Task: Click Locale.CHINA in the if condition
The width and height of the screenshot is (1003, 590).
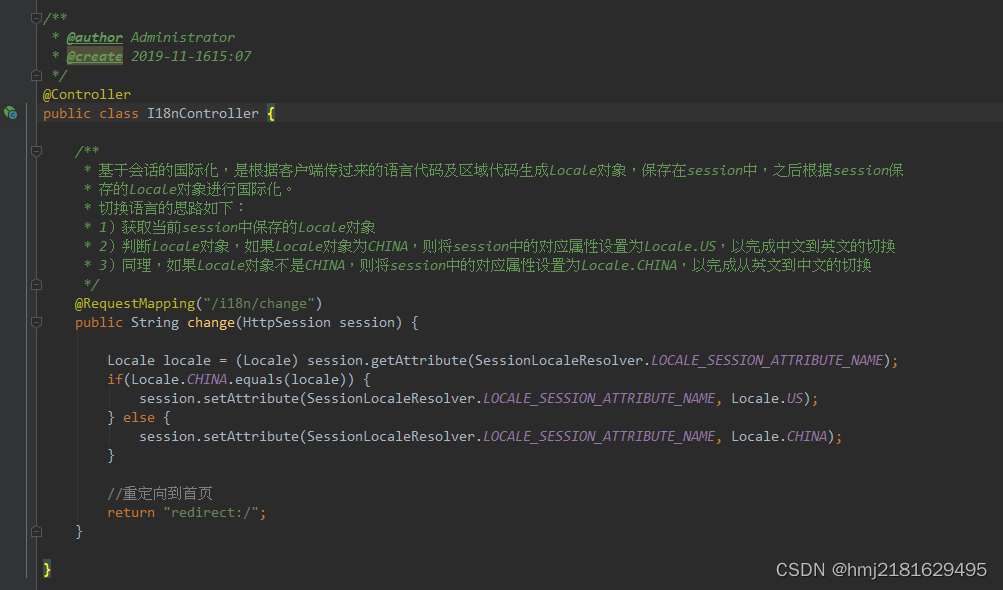Action: pos(179,379)
